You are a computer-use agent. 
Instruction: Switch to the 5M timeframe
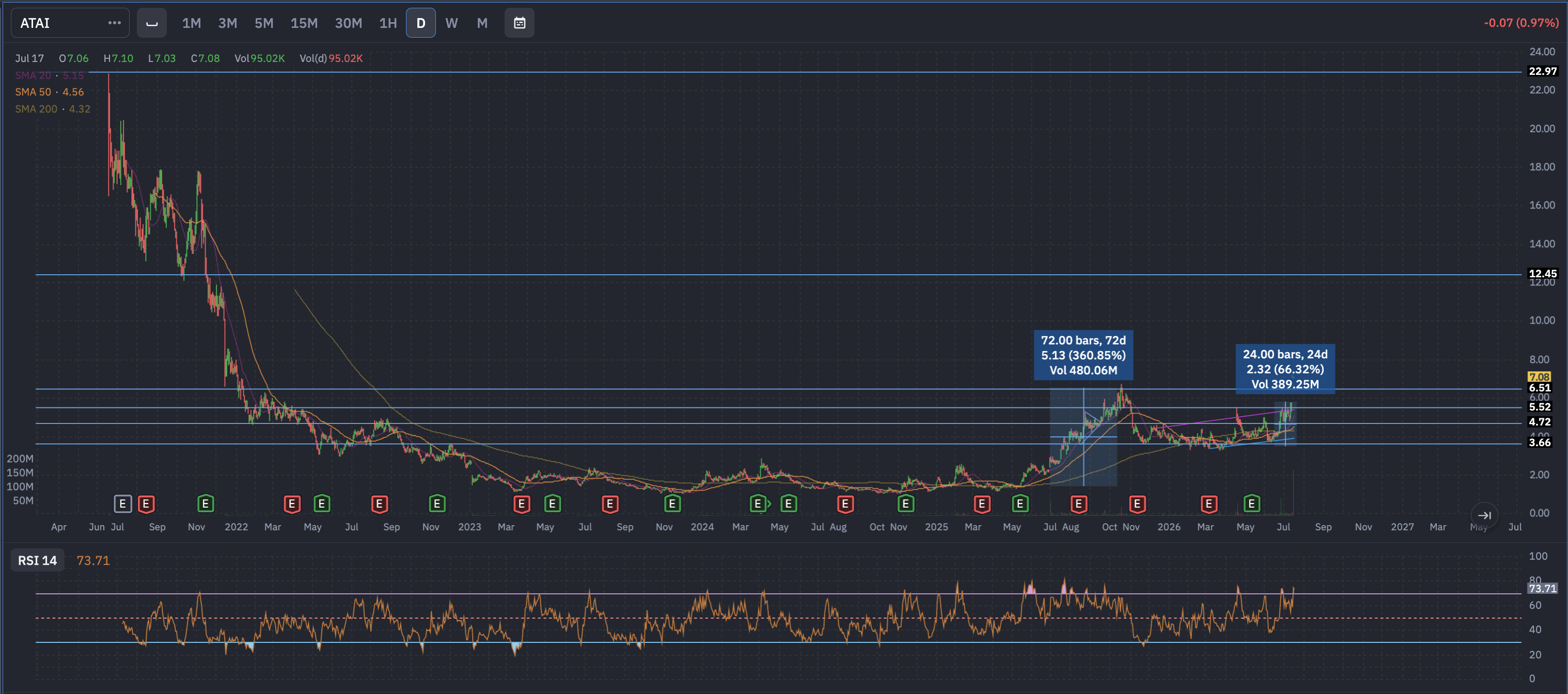[263, 23]
